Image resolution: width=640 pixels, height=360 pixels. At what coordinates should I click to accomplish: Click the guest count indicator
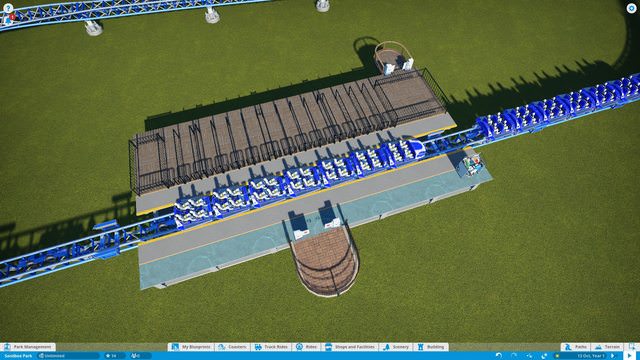click(136, 356)
